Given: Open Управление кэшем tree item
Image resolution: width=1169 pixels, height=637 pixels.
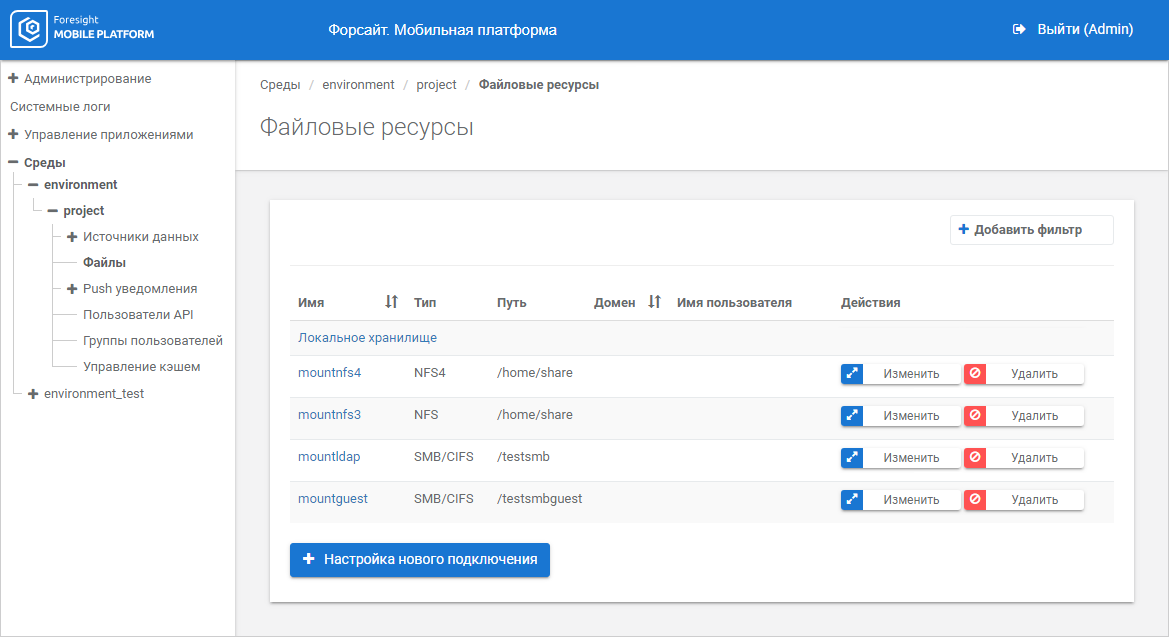Looking at the screenshot, I should 141,367.
